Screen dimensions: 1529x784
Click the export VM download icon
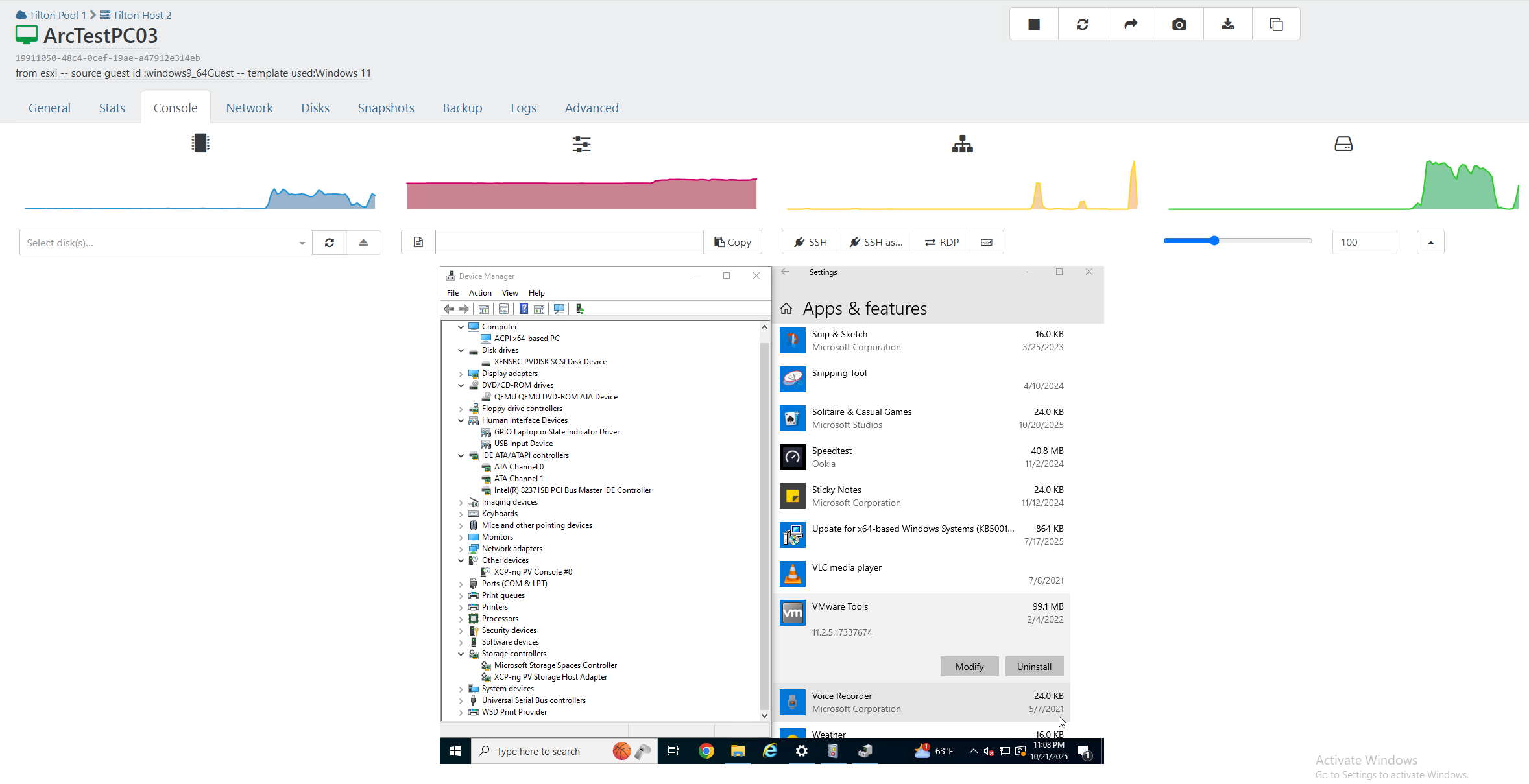coord(1227,25)
